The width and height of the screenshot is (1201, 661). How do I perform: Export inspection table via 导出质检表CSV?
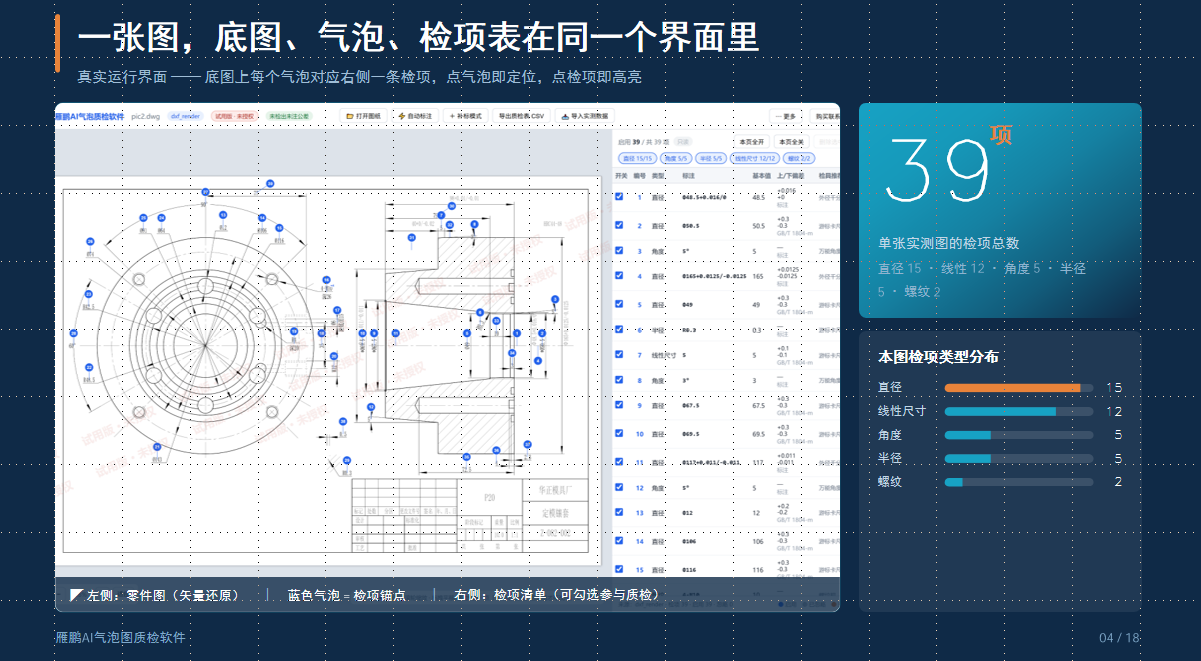pyautogui.click(x=521, y=116)
